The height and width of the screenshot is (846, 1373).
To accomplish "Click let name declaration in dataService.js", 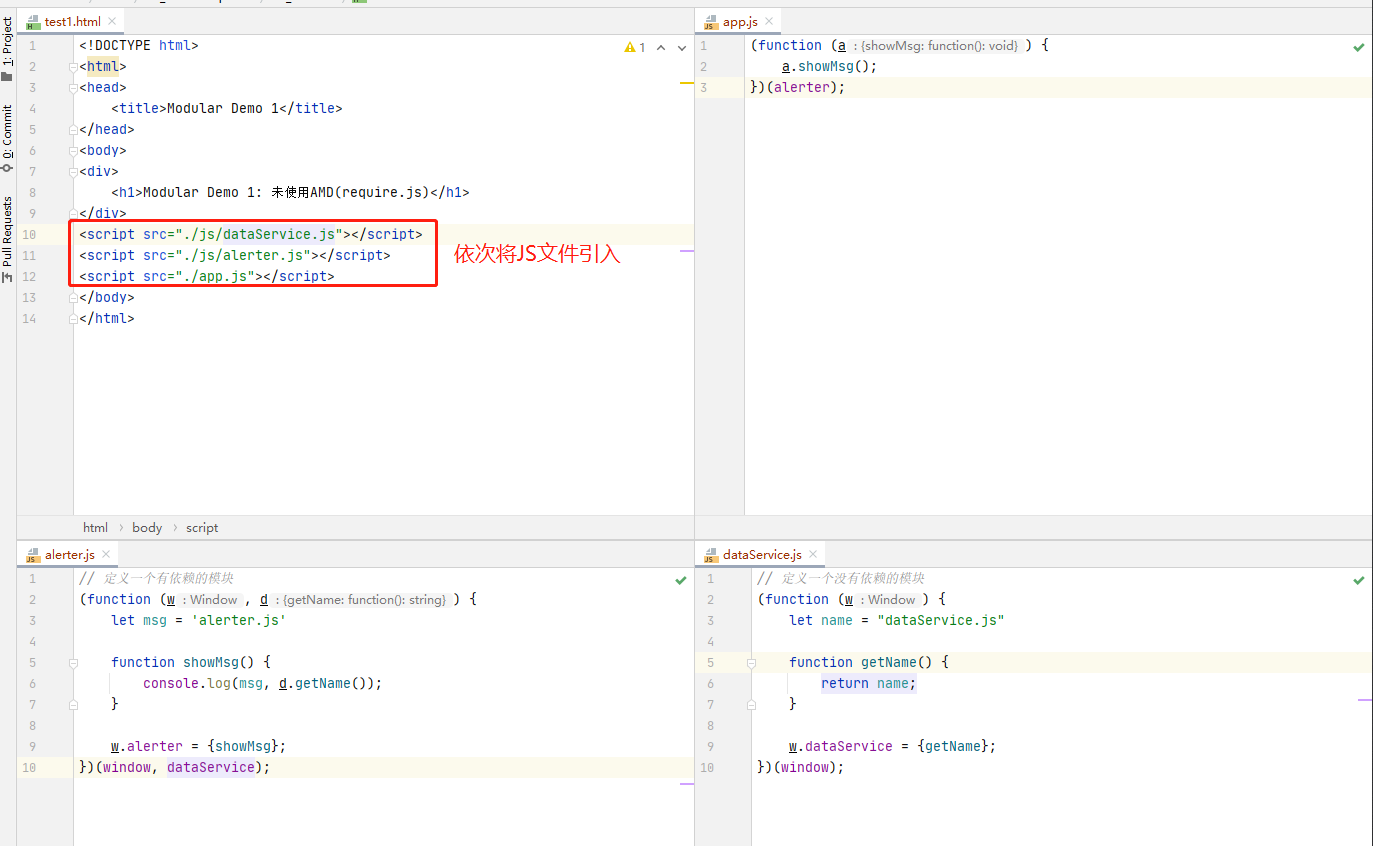I will tap(896, 621).
